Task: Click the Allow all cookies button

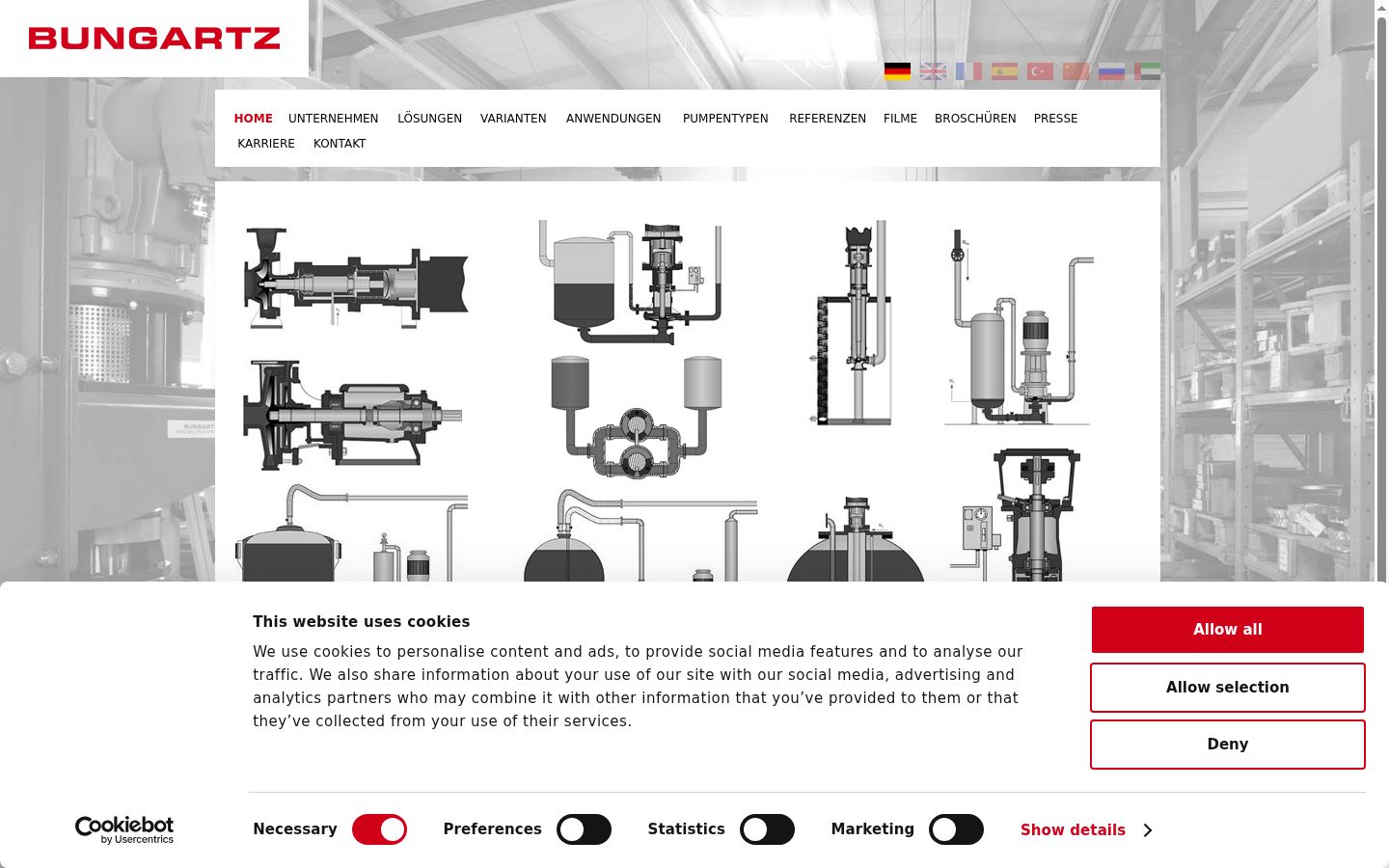Action: (1228, 630)
